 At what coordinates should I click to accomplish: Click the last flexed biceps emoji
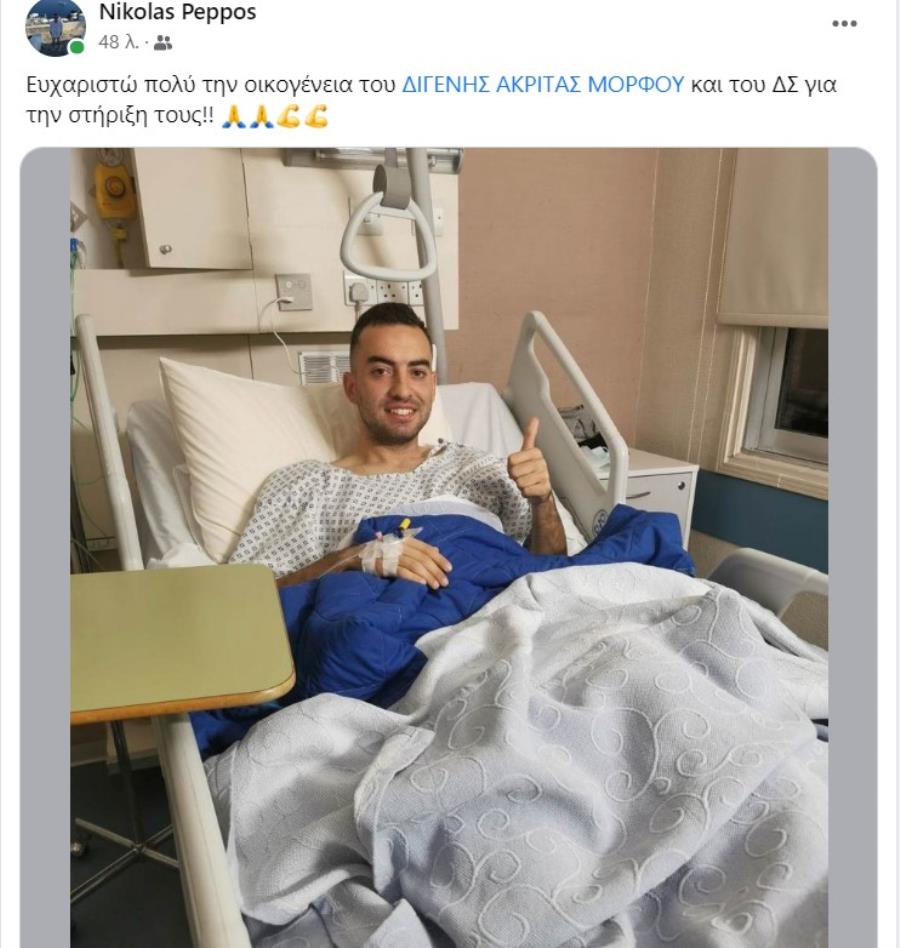pos(317,116)
